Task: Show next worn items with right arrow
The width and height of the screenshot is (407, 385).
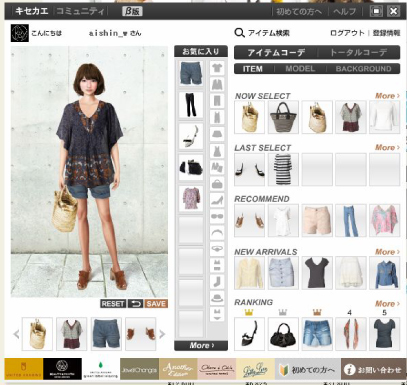Action: tap(162, 334)
